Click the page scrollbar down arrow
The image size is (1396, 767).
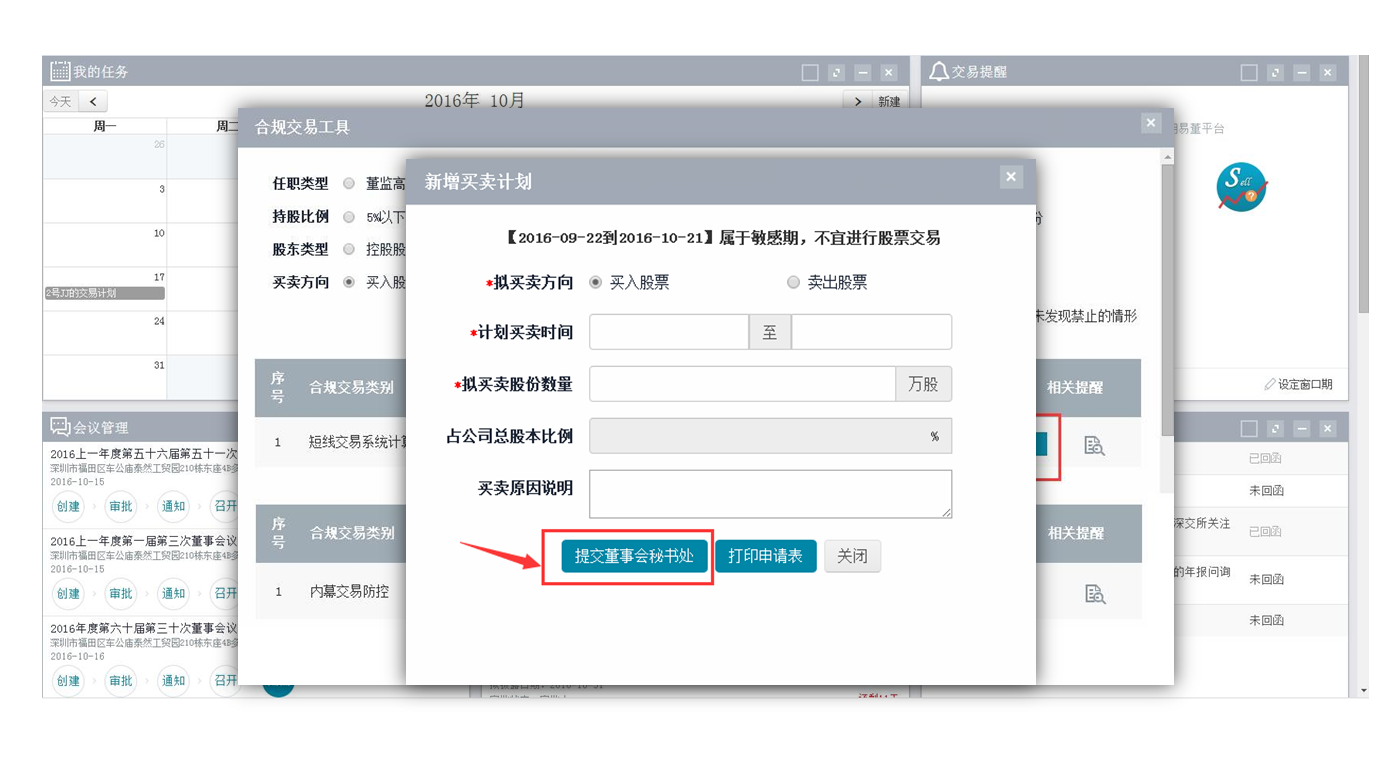[x=1363, y=690]
